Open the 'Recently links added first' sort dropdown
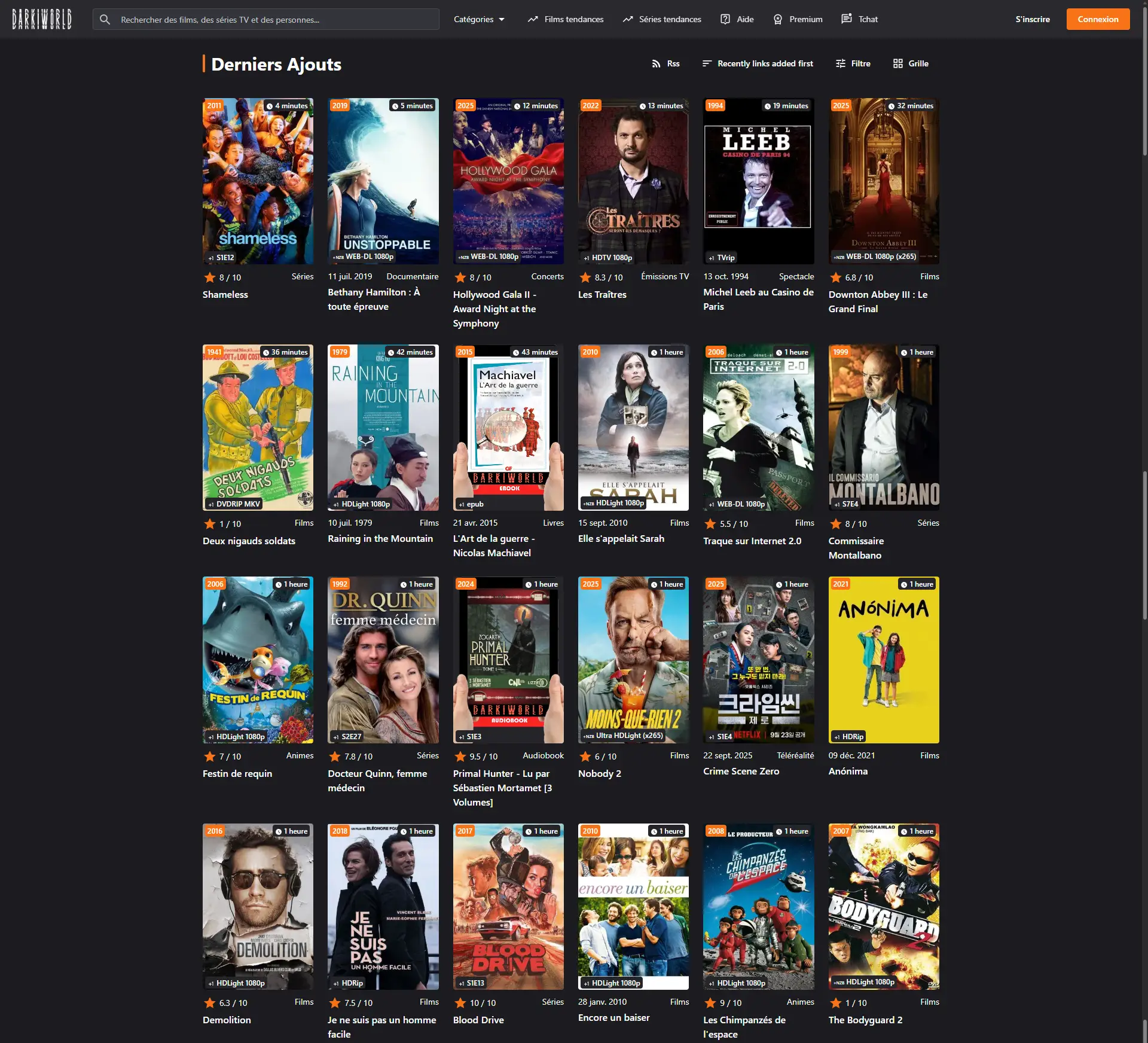The image size is (1148, 1043). pos(757,63)
